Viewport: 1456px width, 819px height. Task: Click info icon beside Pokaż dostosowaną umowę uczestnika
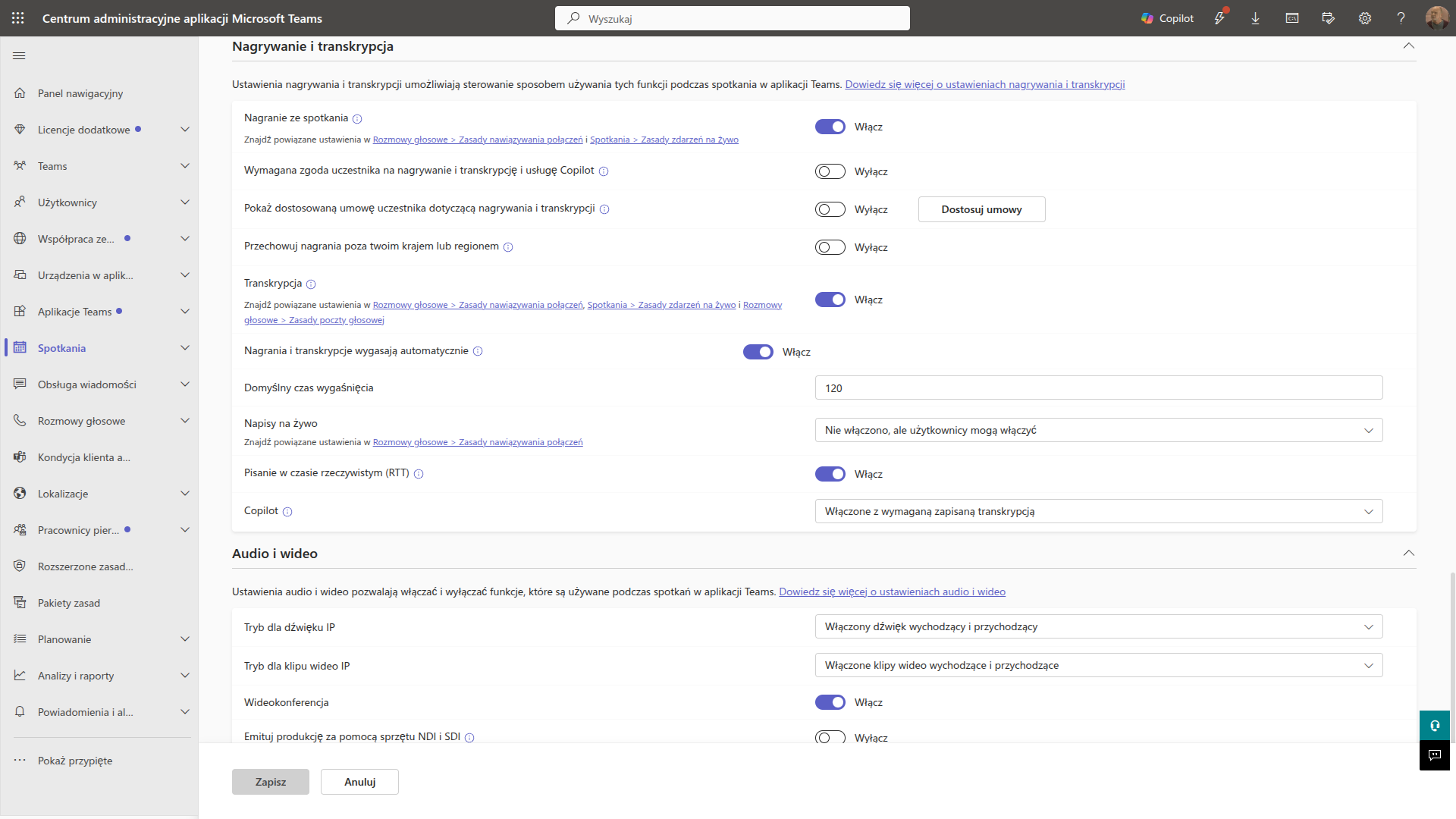tap(604, 209)
